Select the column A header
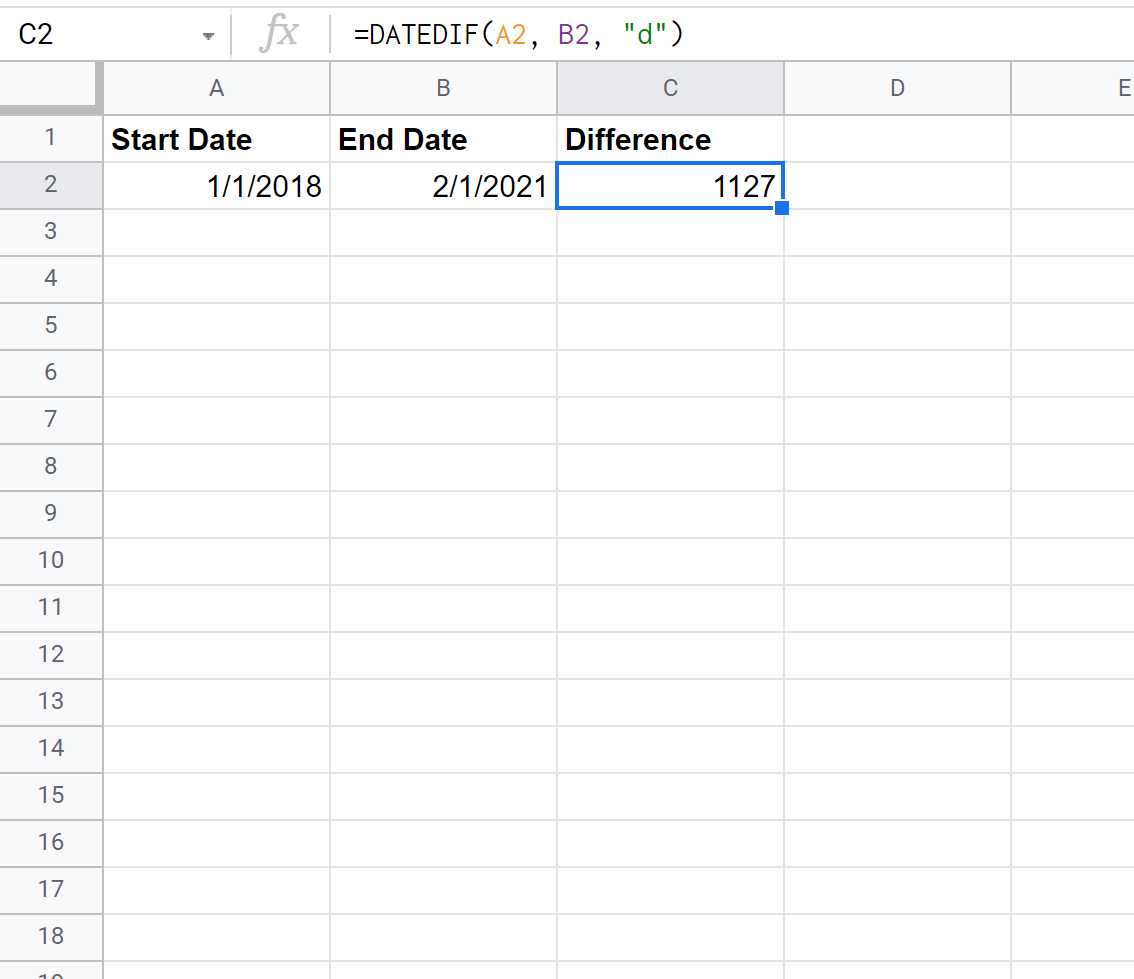 [216, 88]
